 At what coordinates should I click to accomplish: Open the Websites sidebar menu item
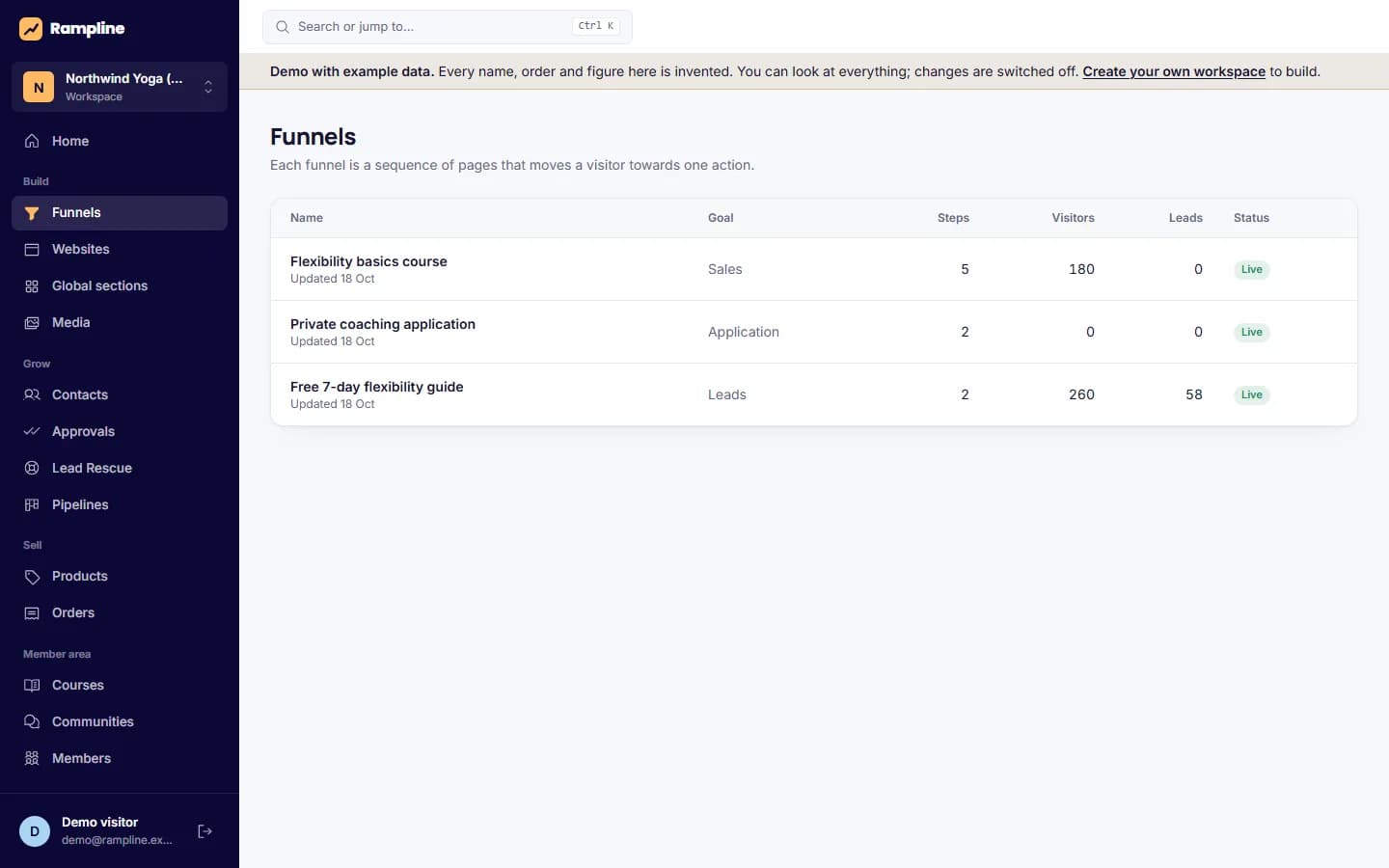(120, 250)
